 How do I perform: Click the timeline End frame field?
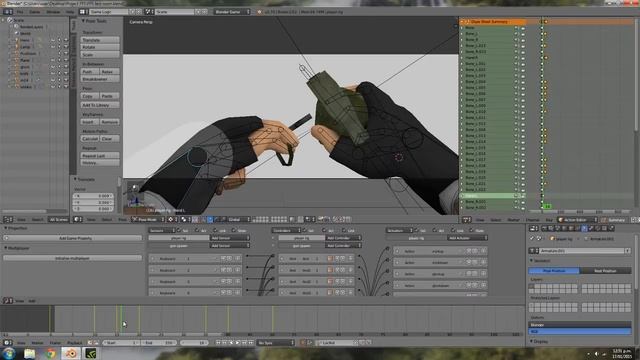(x=159, y=343)
